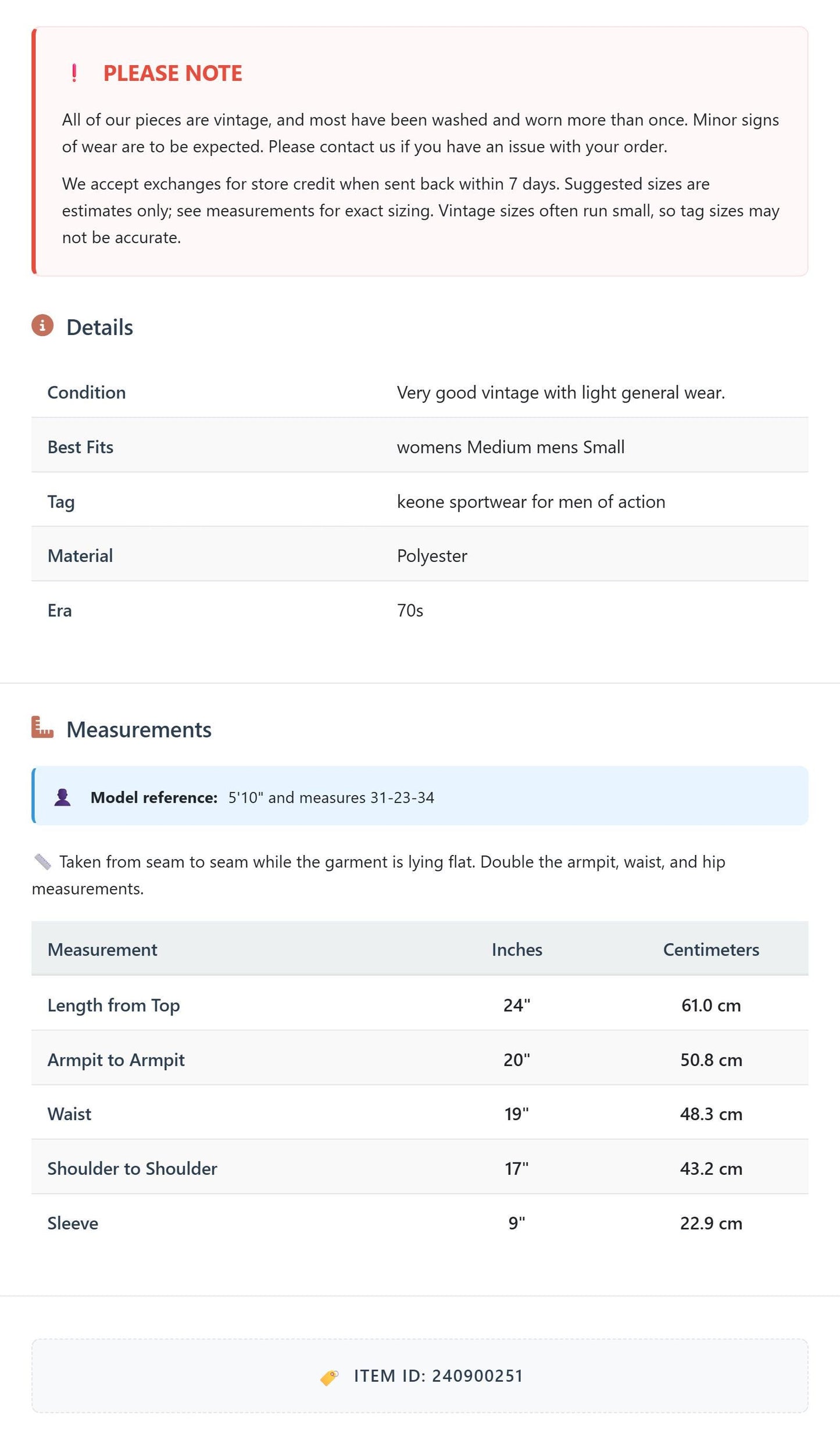
Task: Click the model reference person icon
Action: 63,797
